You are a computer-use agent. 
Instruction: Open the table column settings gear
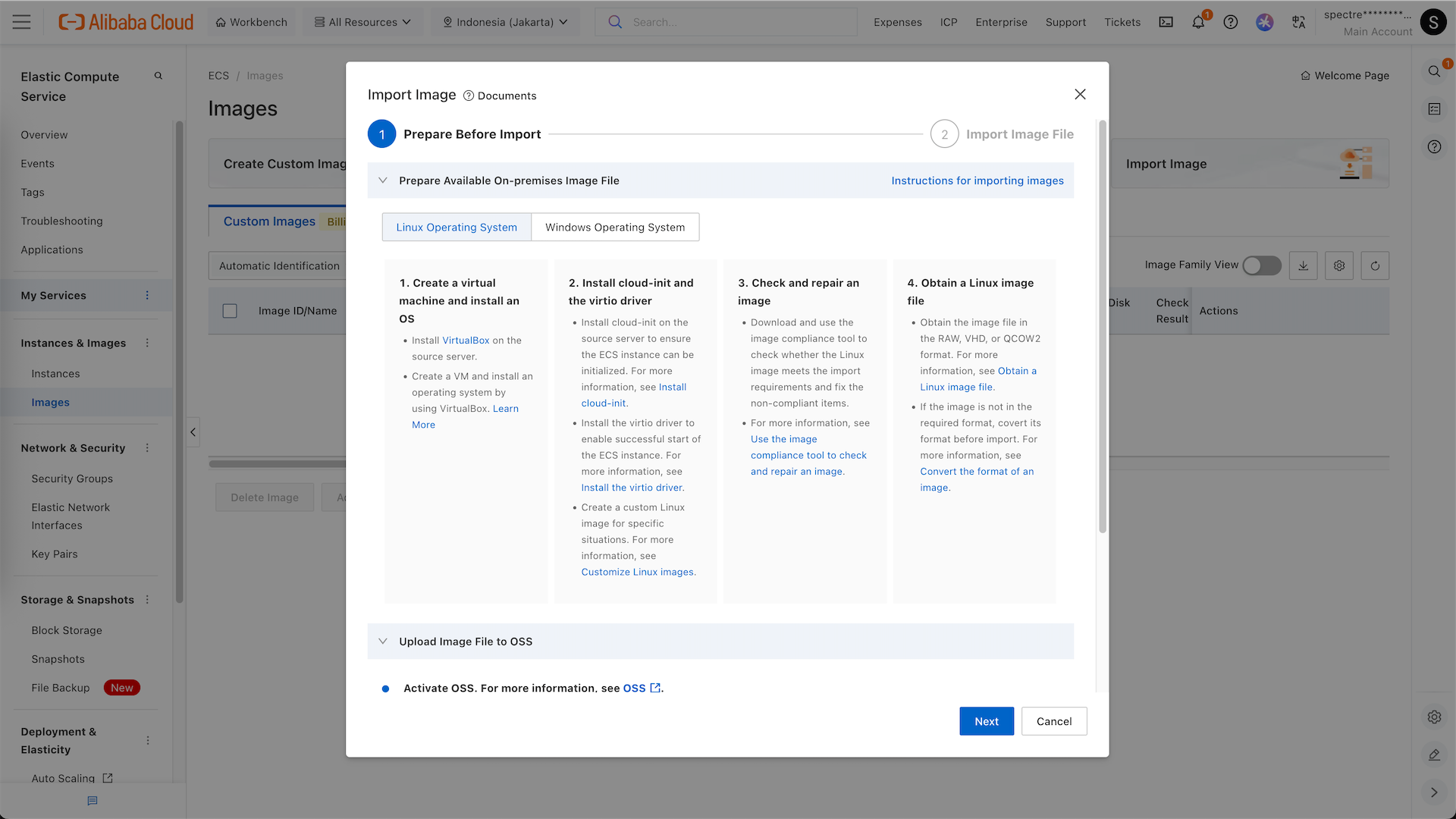coord(1339,265)
